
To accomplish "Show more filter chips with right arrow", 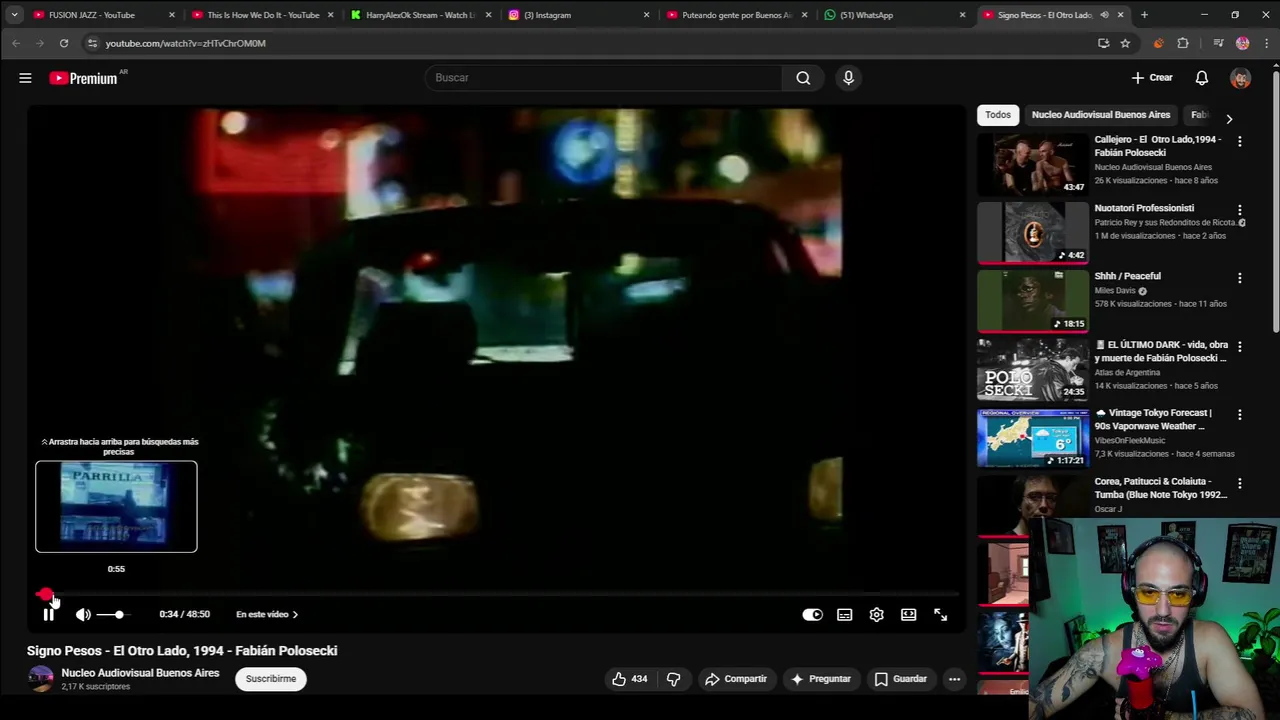I will coord(1229,119).
